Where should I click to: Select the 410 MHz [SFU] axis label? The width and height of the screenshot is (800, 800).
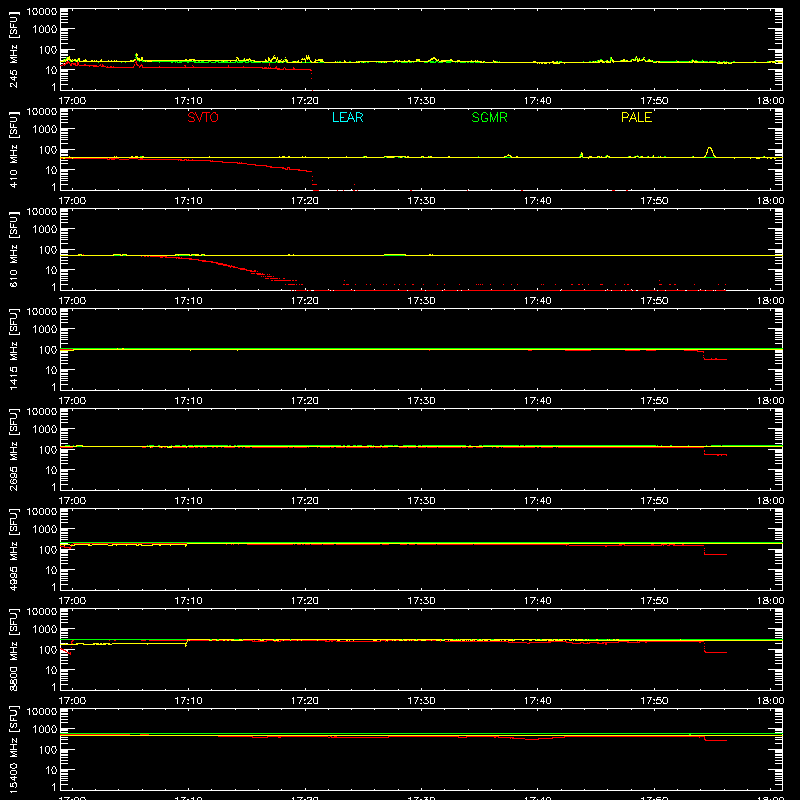point(14,149)
